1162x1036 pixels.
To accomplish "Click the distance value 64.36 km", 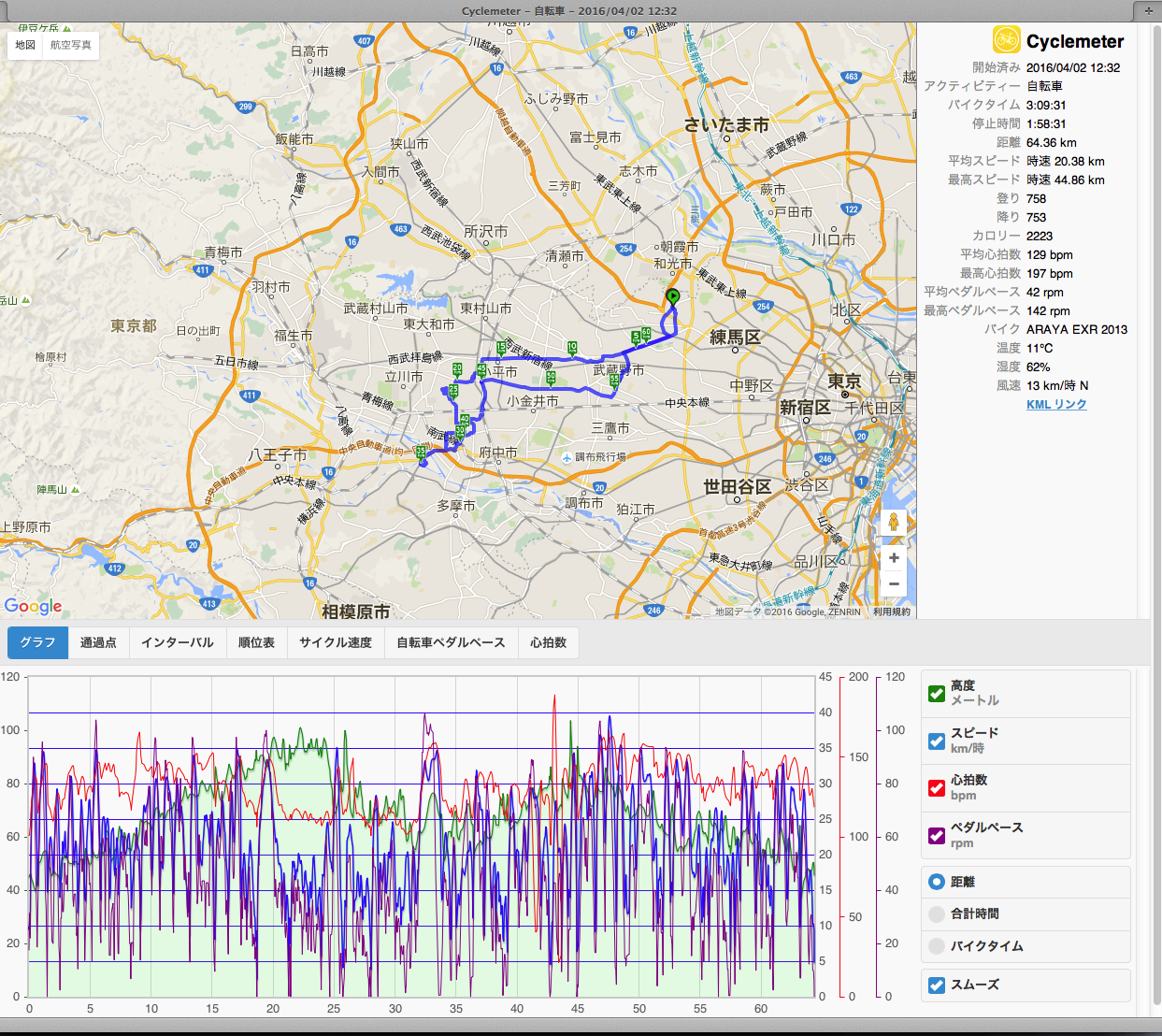I will [1052, 142].
